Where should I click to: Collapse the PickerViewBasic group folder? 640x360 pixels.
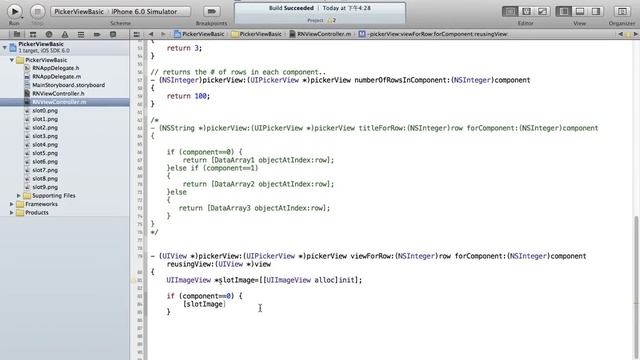[x=12, y=60]
